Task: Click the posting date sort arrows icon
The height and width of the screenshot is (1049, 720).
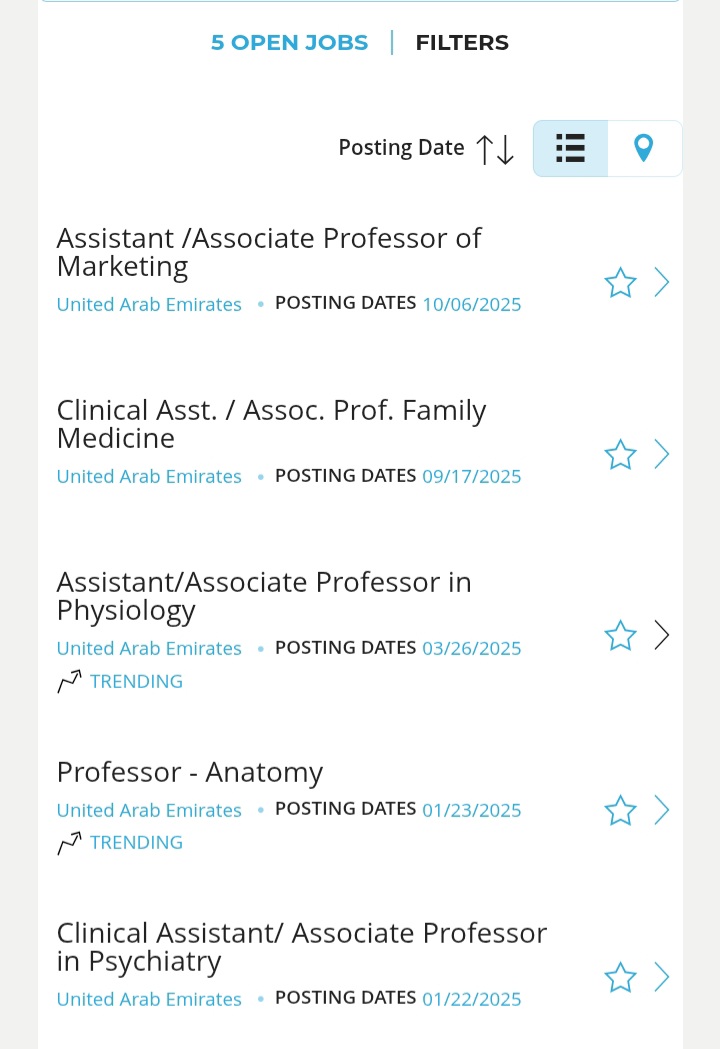Action: 495,149
